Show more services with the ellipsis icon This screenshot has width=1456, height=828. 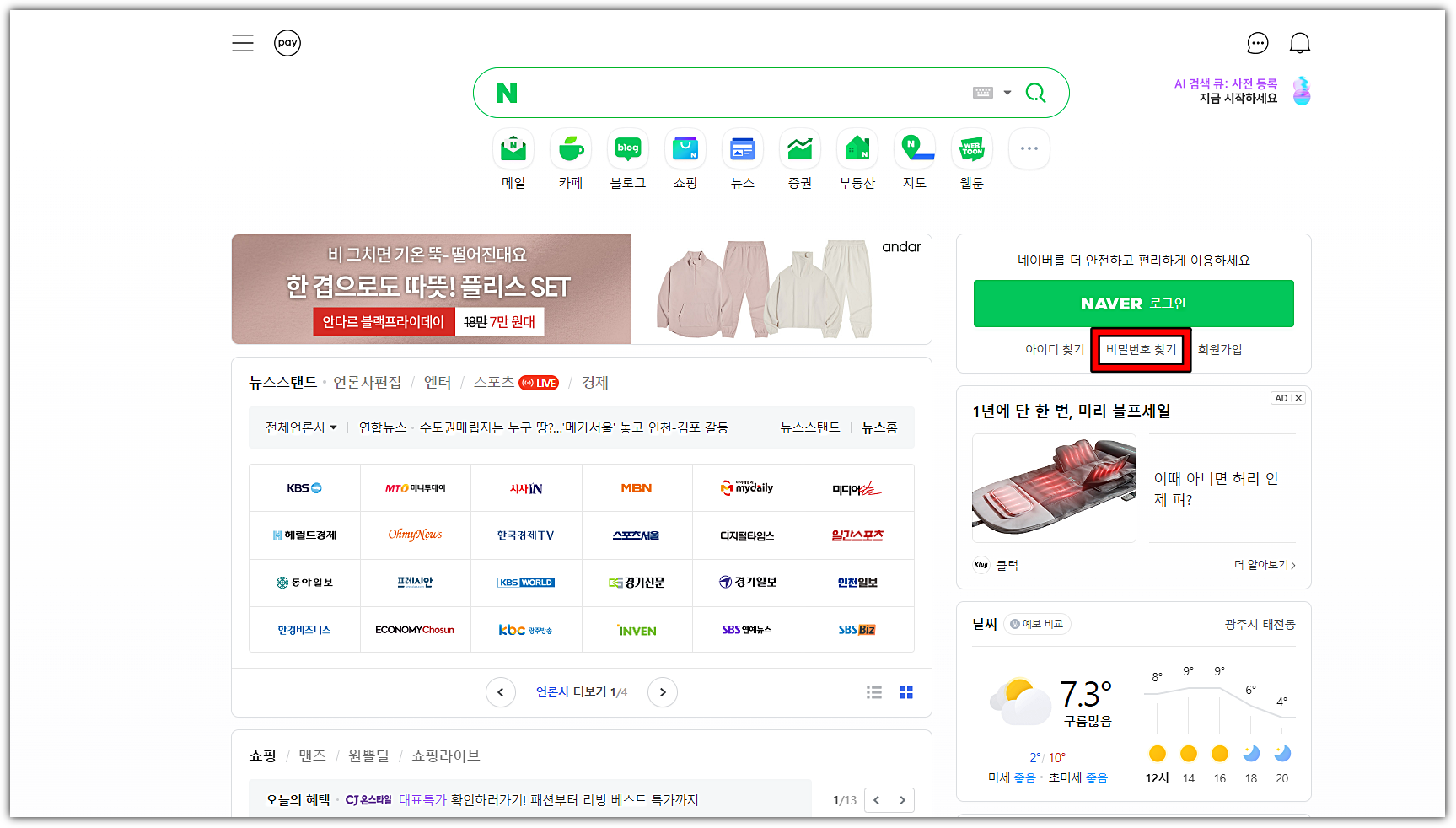tap(1029, 148)
